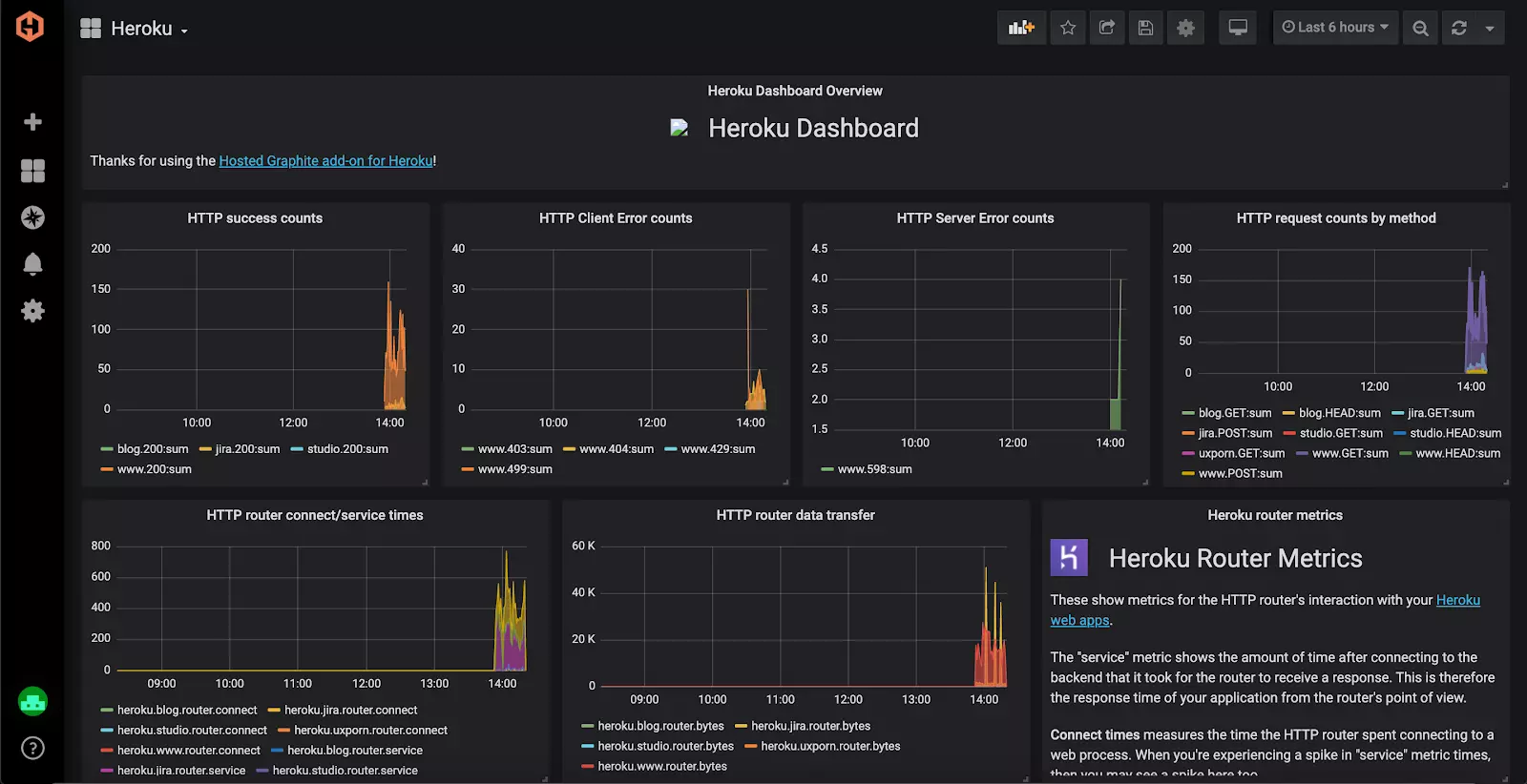Open the HTTP router data transfer title menu
1527x784 pixels.
pos(795,515)
